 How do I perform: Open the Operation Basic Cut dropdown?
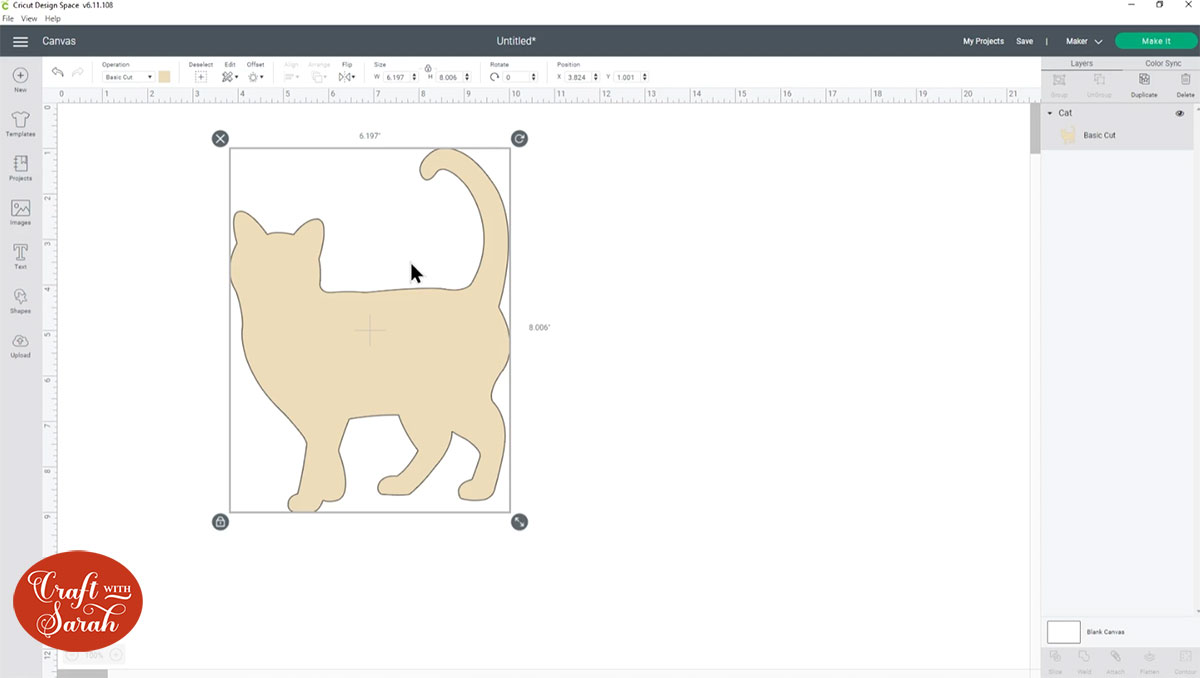pos(128,77)
